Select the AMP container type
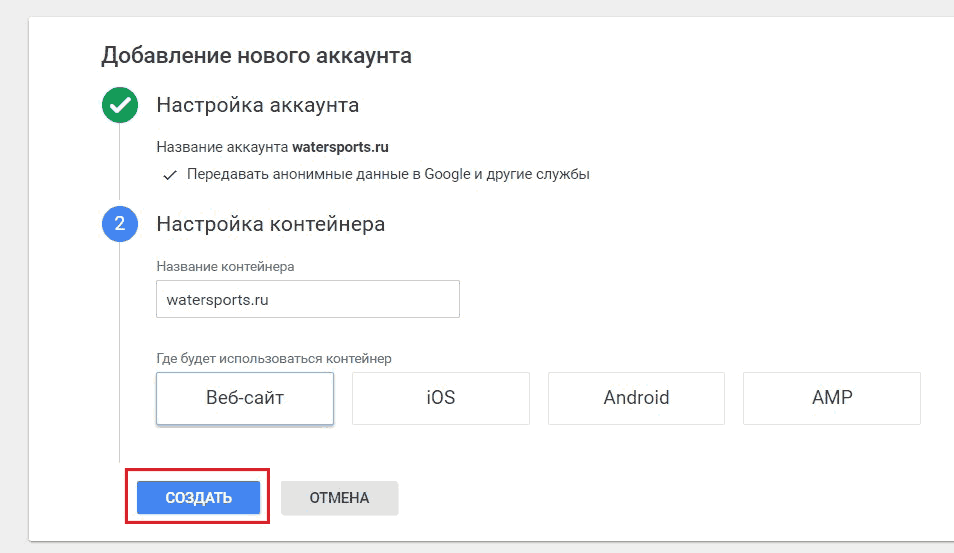954x553 pixels. [832, 398]
